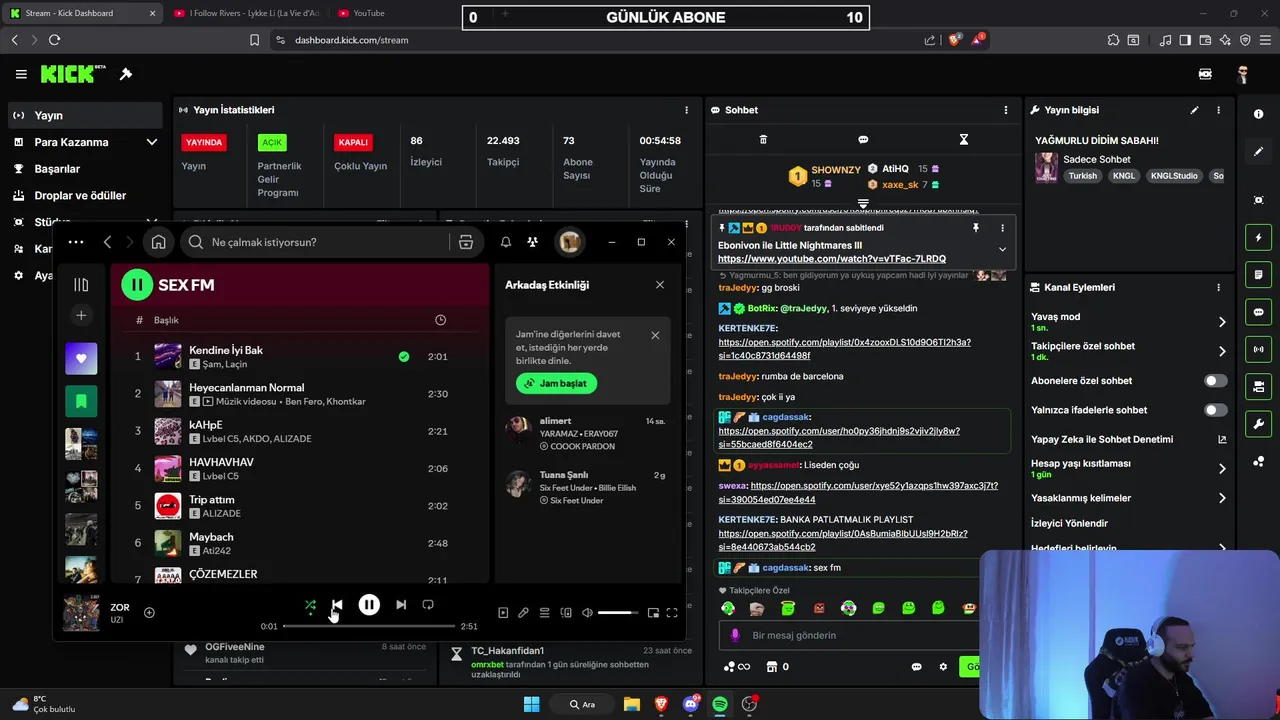Go to Spotify home icon
Viewport: 1280px width, 720px height.
[x=159, y=242]
